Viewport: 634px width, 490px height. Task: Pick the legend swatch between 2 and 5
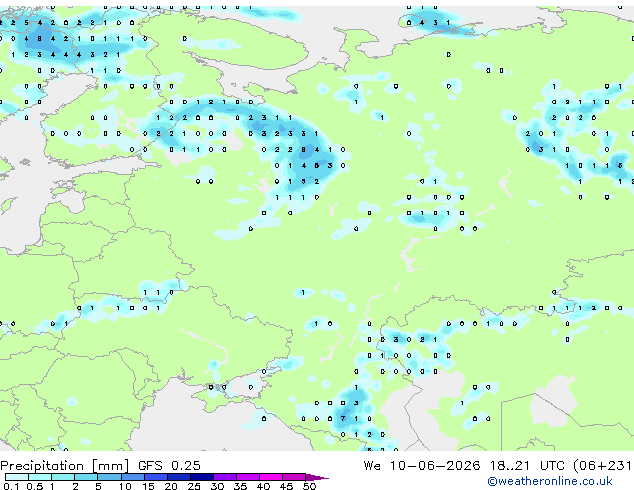(86, 477)
